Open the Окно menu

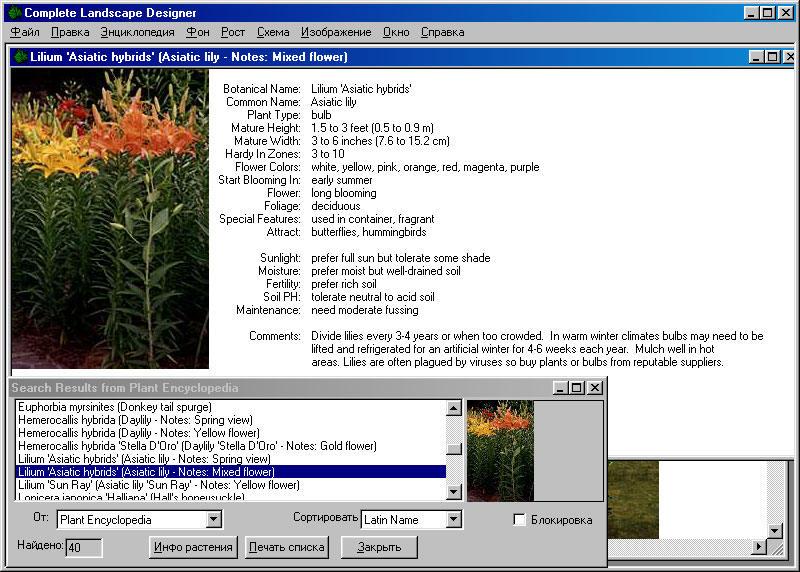point(396,32)
